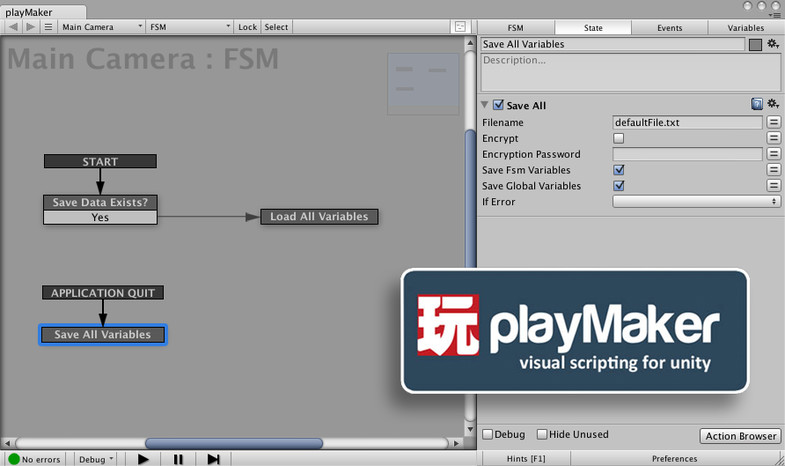Screen dimensions: 785x466
Task: Uncheck Save Fsm Variables
Action: [x=619, y=170]
